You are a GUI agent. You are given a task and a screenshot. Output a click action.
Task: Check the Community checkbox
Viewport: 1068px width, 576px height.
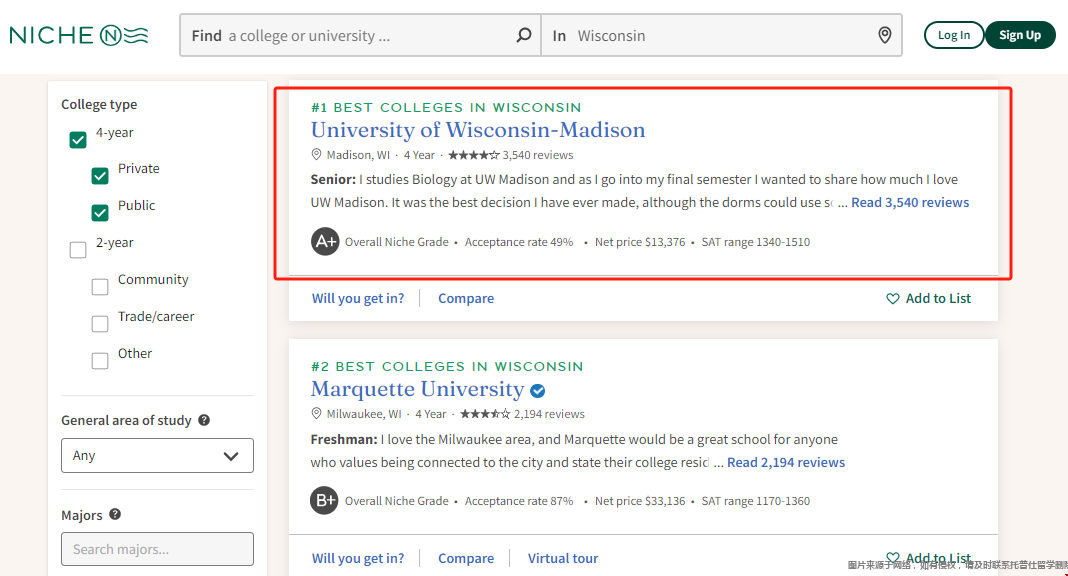click(x=100, y=287)
